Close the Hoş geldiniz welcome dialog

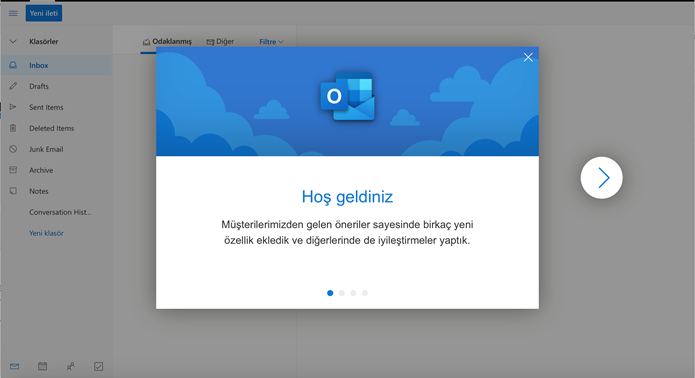click(x=528, y=57)
